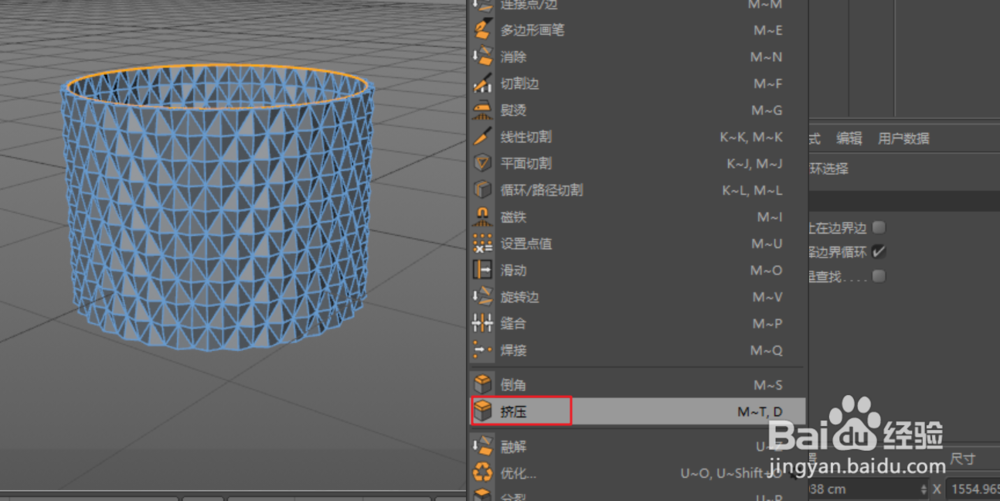
Task: Select the 多边形画笔 polygon pen icon
Action: 482,29
